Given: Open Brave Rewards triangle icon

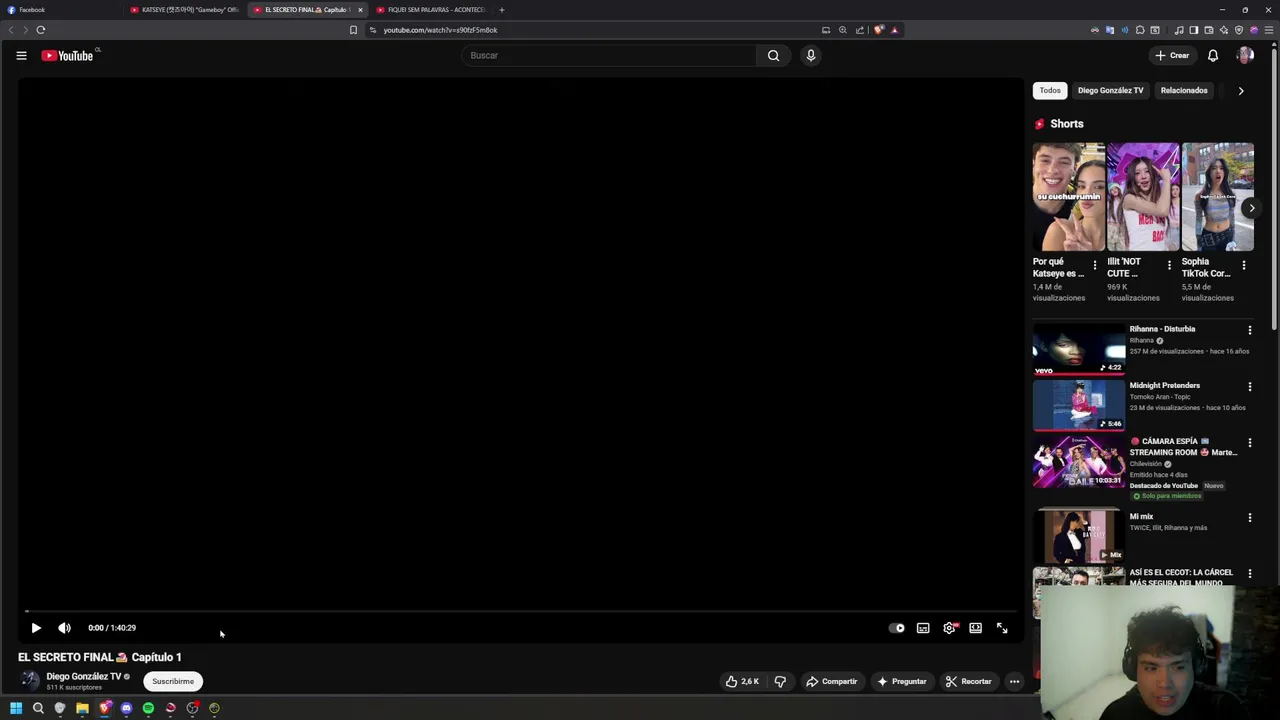Looking at the screenshot, I should click(894, 30).
